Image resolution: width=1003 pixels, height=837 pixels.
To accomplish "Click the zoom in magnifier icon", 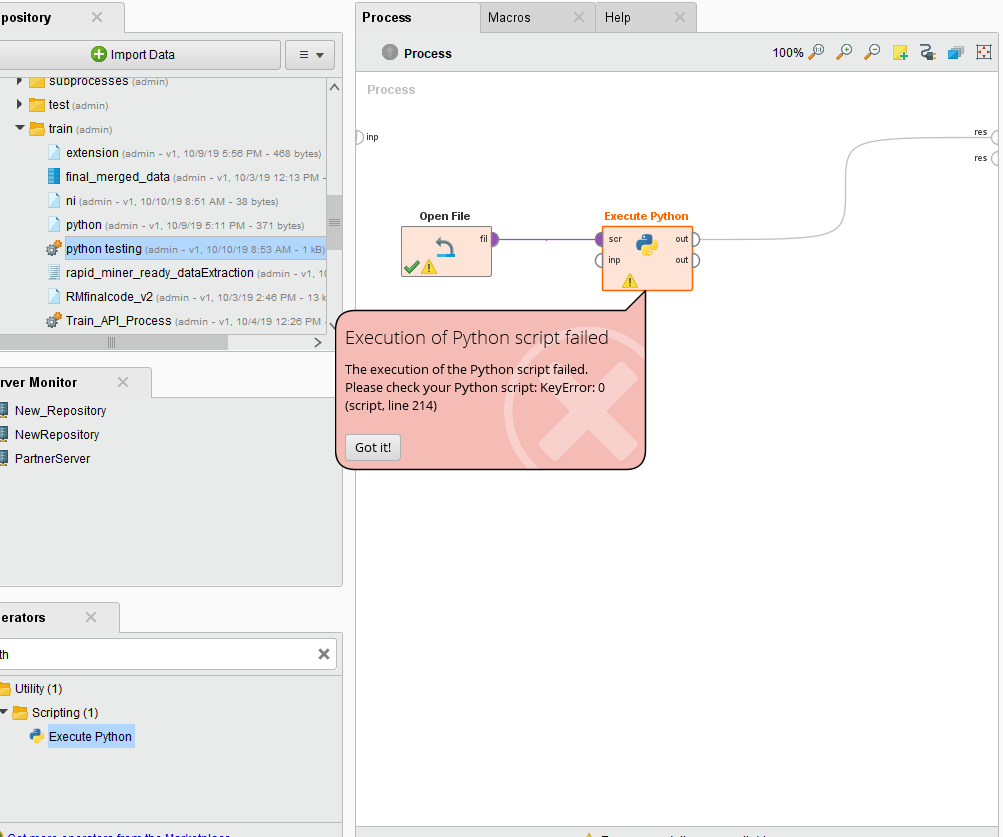I will coord(844,52).
